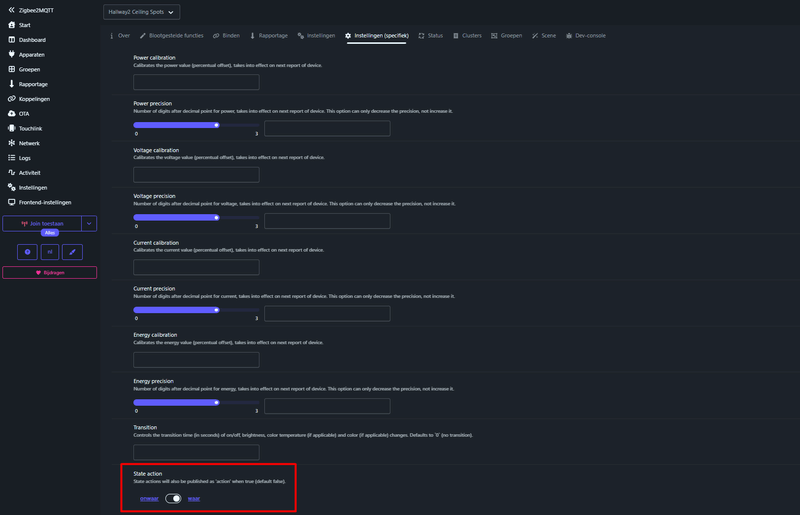Set State action to 'waar'

point(194,499)
